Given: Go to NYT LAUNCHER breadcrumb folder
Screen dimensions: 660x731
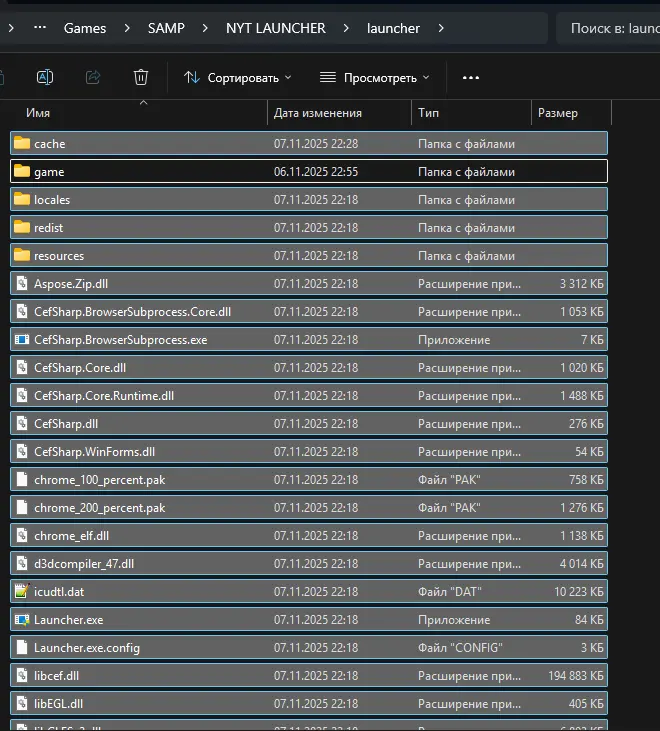Looking at the screenshot, I should [276, 29].
